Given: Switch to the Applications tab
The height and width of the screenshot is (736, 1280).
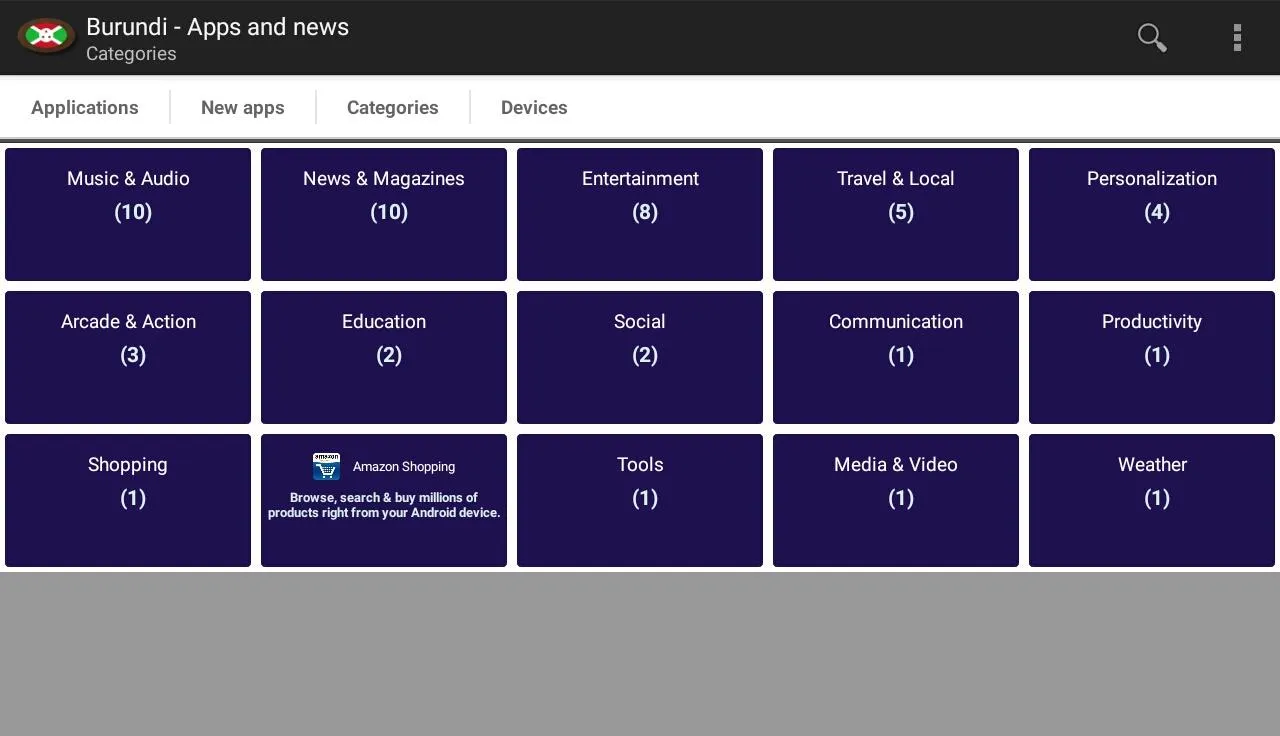Looking at the screenshot, I should [x=85, y=107].
